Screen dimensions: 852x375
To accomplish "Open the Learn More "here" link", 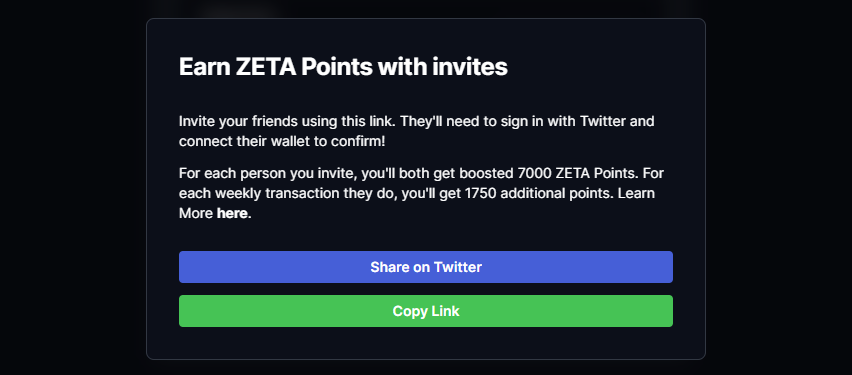I will tap(232, 214).
